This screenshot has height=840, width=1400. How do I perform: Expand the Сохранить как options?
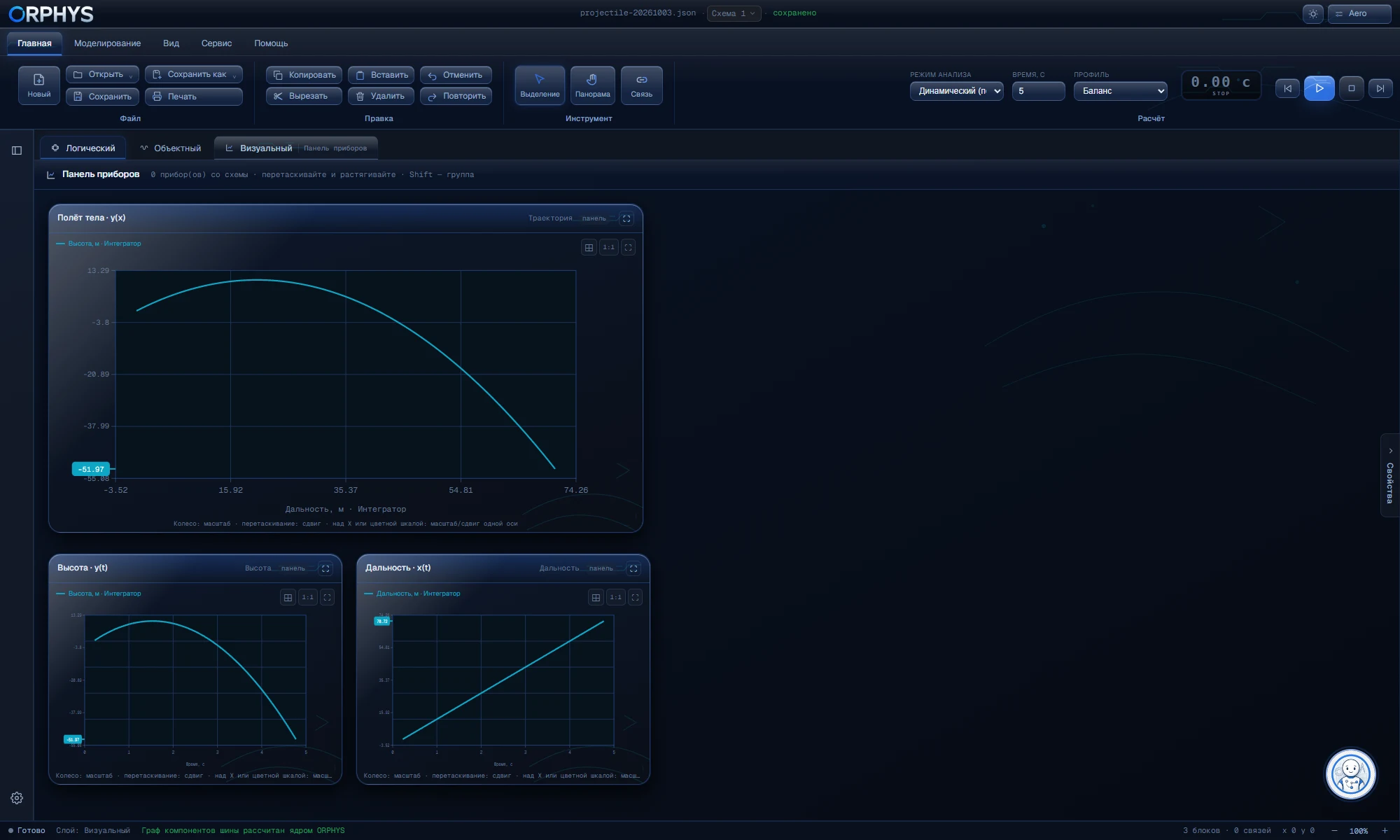click(x=234, y=75)
